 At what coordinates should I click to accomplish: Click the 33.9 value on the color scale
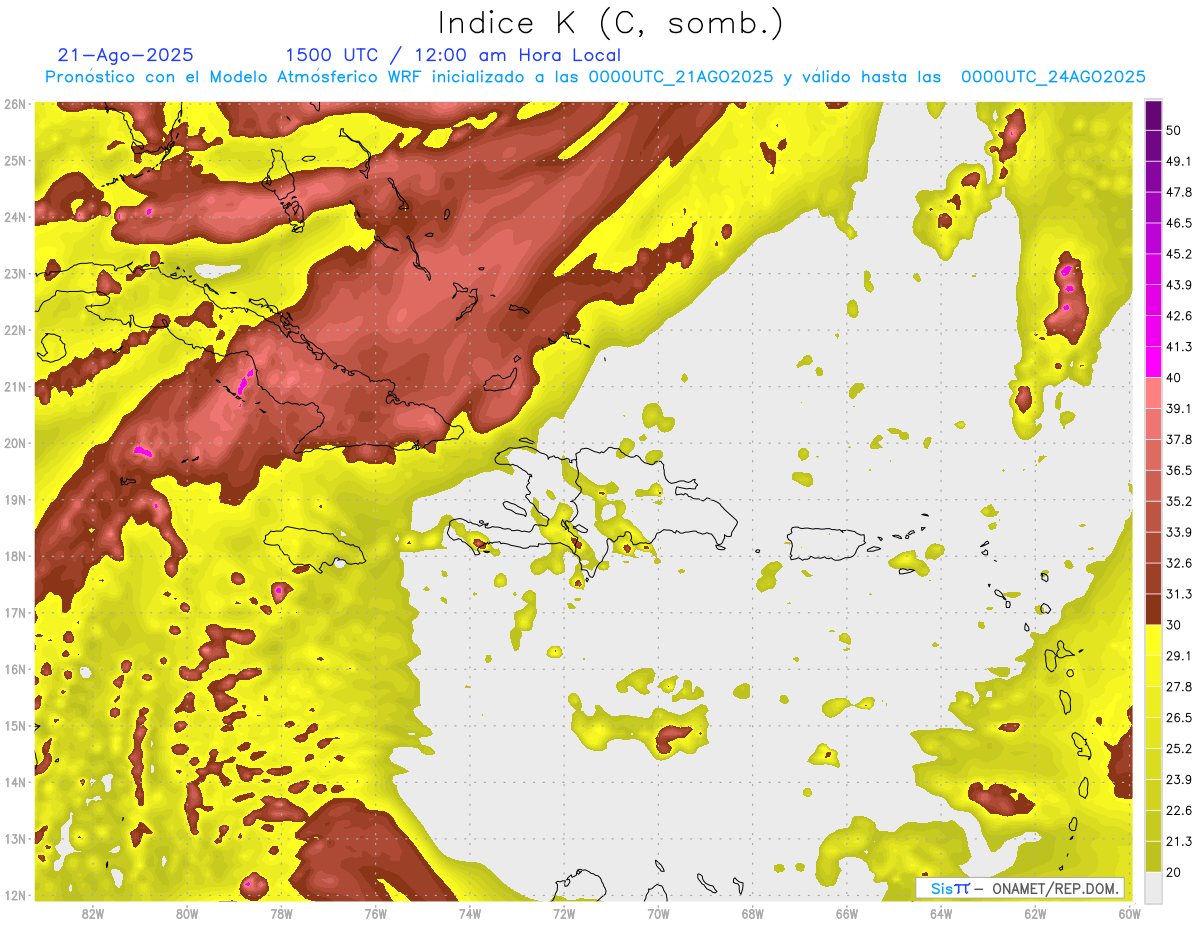tap(1178, 532)
